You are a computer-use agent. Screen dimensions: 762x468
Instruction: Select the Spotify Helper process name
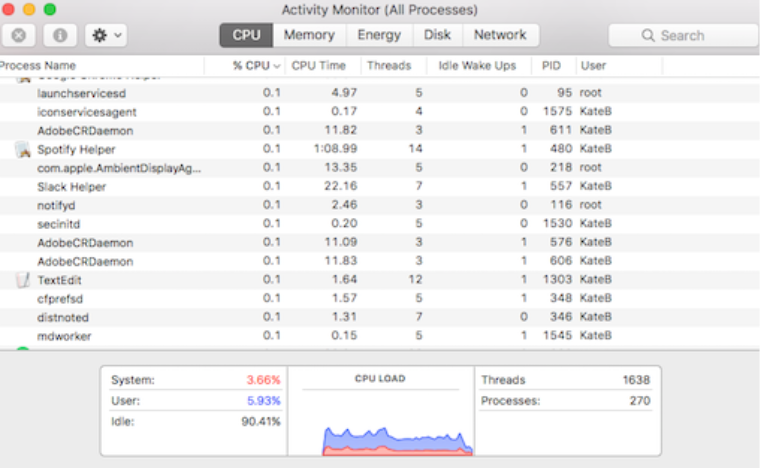tap(76, 149)
